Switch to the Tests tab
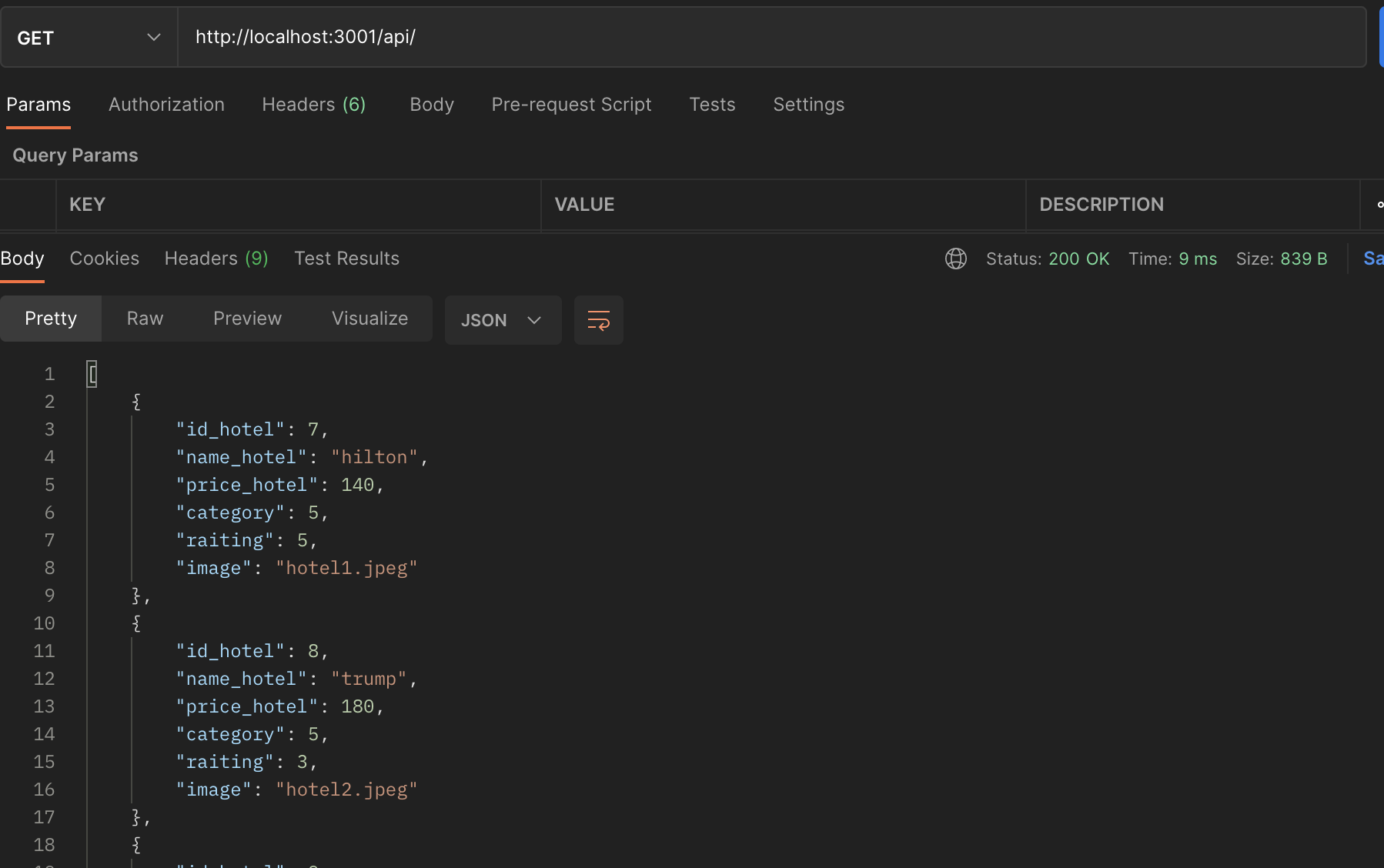The height and width of the screenshot is (868, 1384). [x=712, y=105]
